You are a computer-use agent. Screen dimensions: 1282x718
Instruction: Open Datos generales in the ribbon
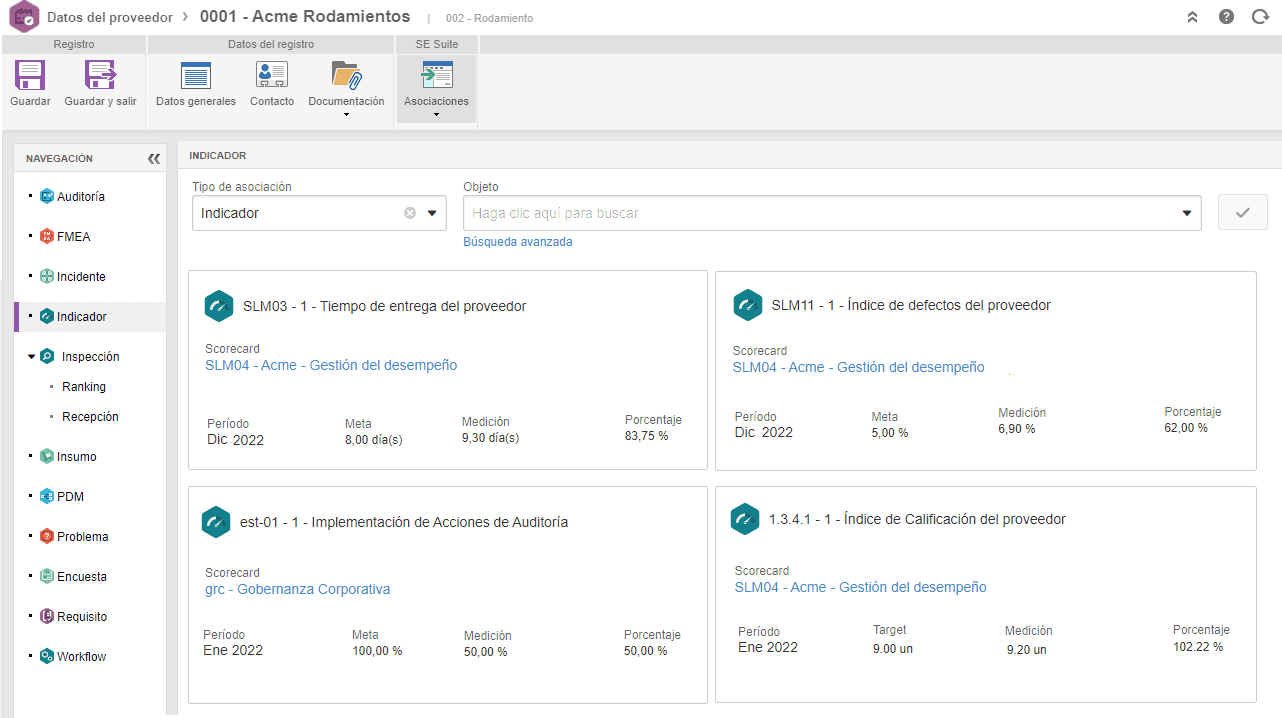[196, 76]
